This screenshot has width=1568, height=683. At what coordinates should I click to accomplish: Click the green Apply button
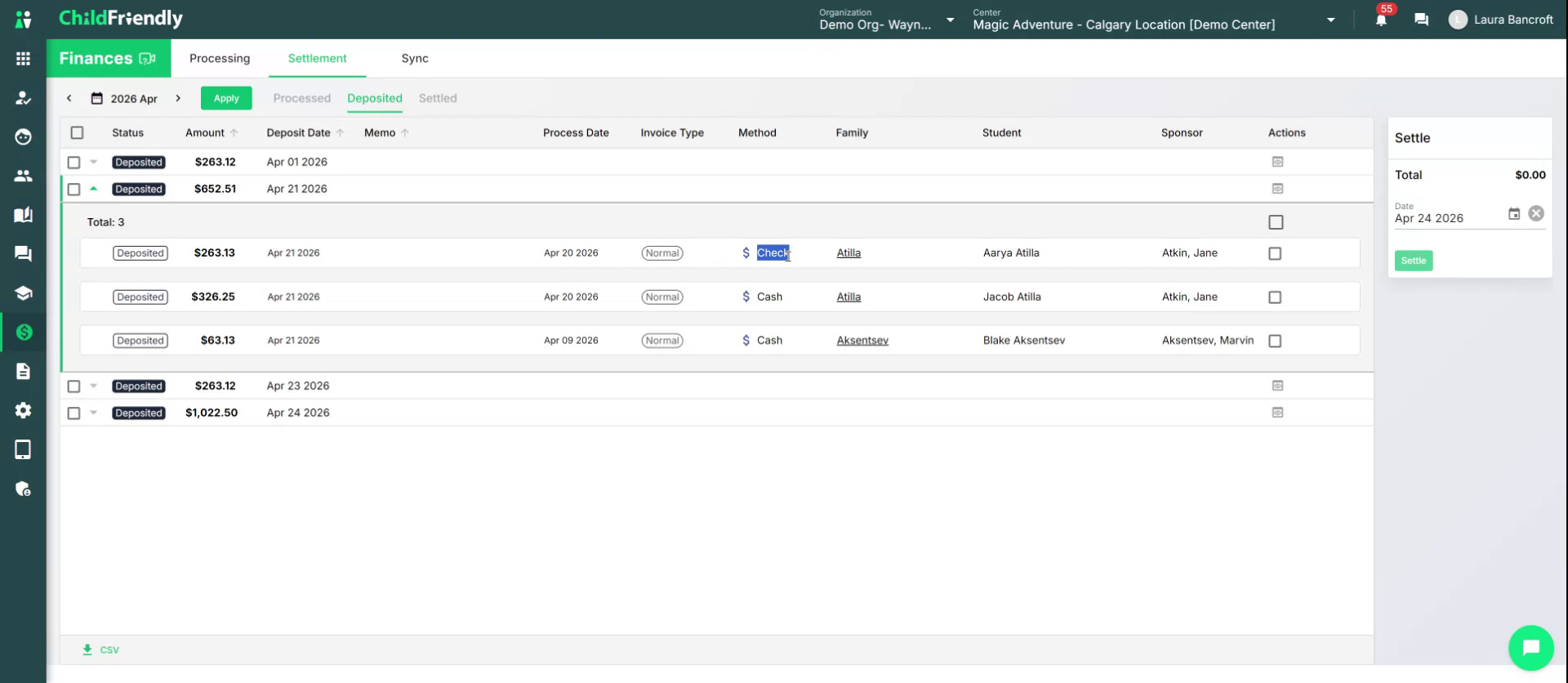click(x=226, y=98)
